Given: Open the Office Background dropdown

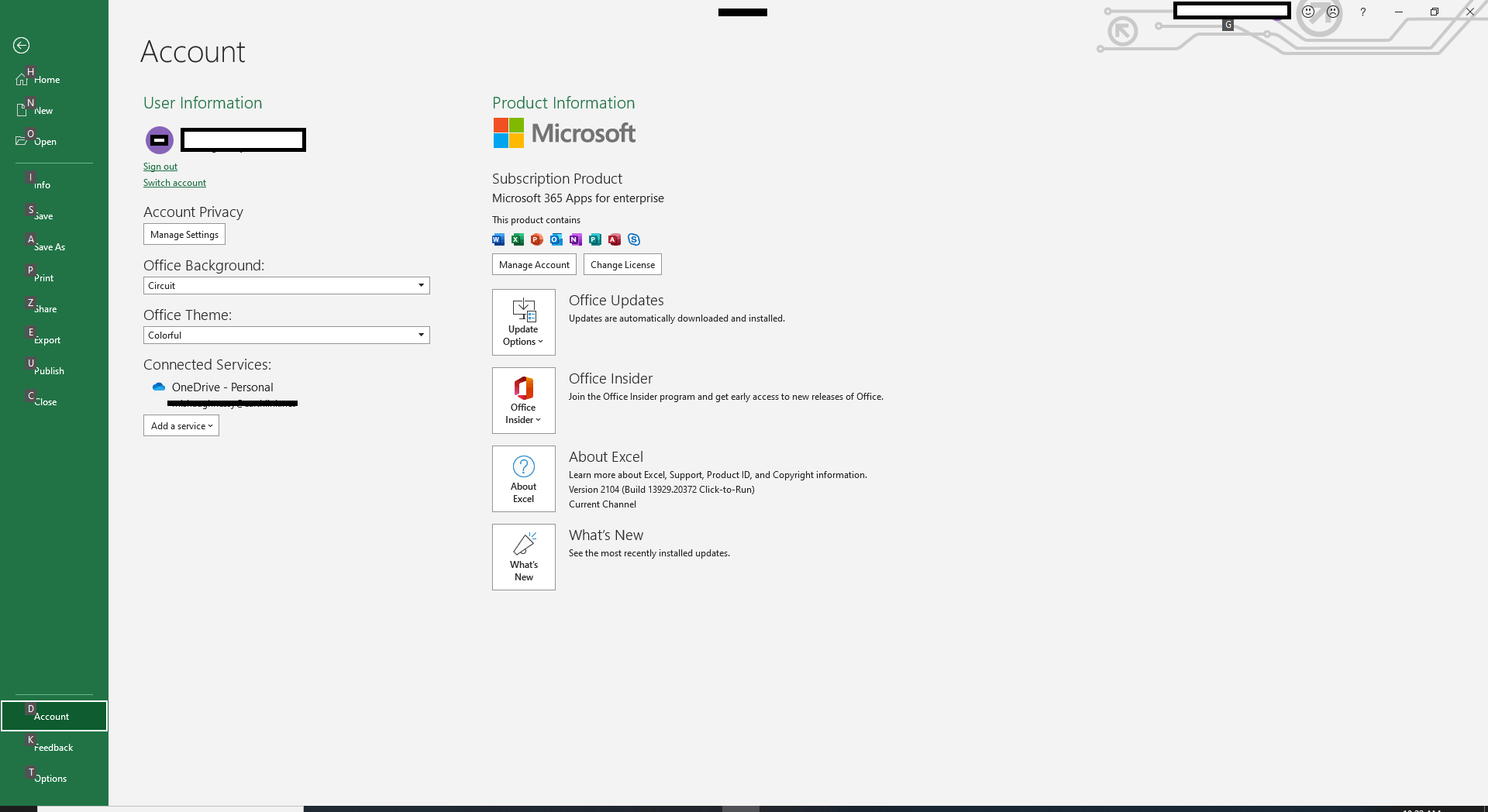Looking at the screenshot, I should tap(287, 285).
